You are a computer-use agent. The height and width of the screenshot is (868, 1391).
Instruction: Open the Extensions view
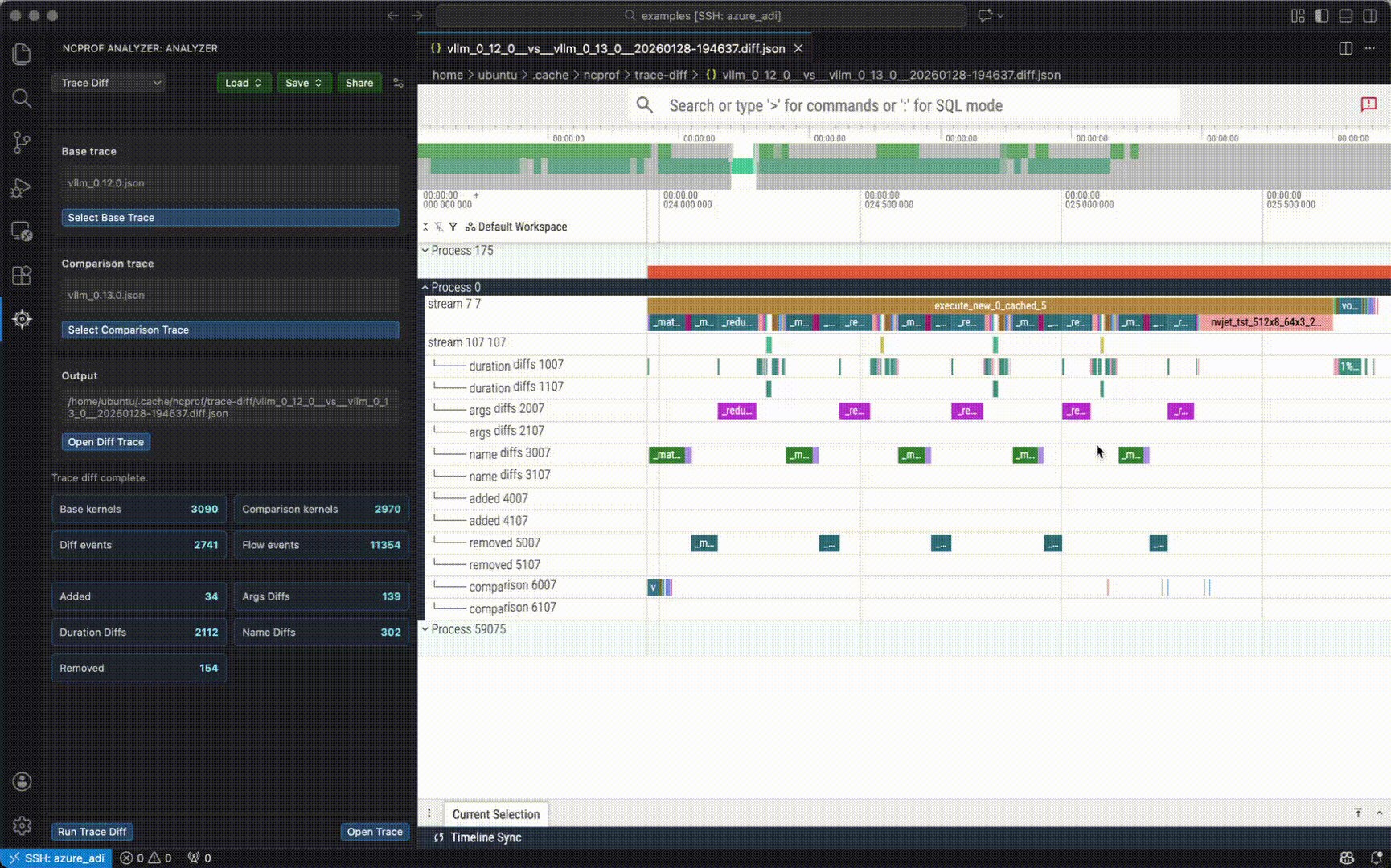(22, 275)
